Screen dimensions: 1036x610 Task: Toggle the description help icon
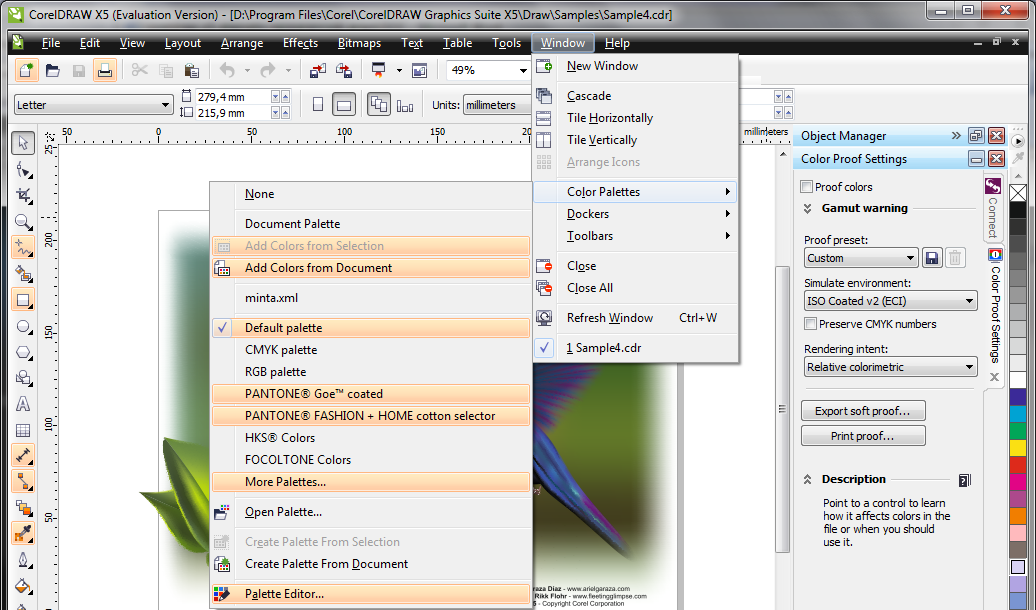pyautogui.click(x=965, y=480)
